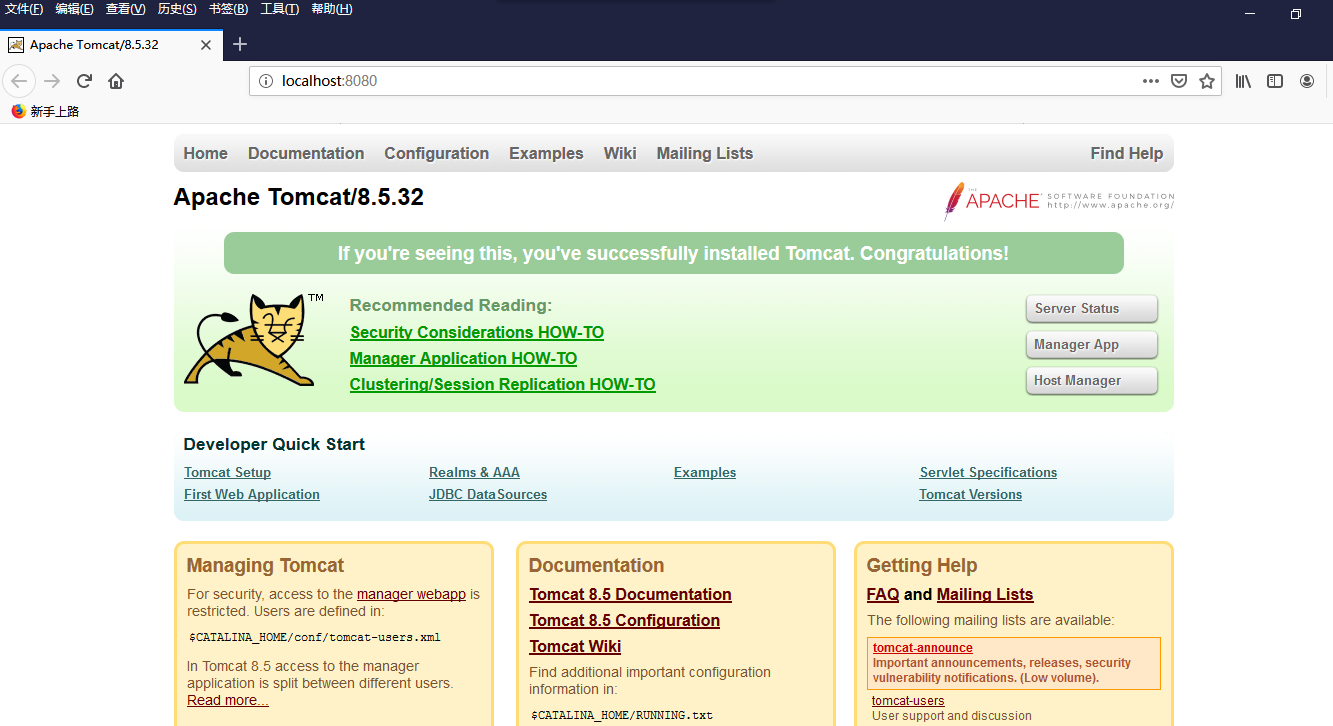This screenshot has height=726, width=1333.
Task: Open the Firefox account icon
Action: [1307, 81]
